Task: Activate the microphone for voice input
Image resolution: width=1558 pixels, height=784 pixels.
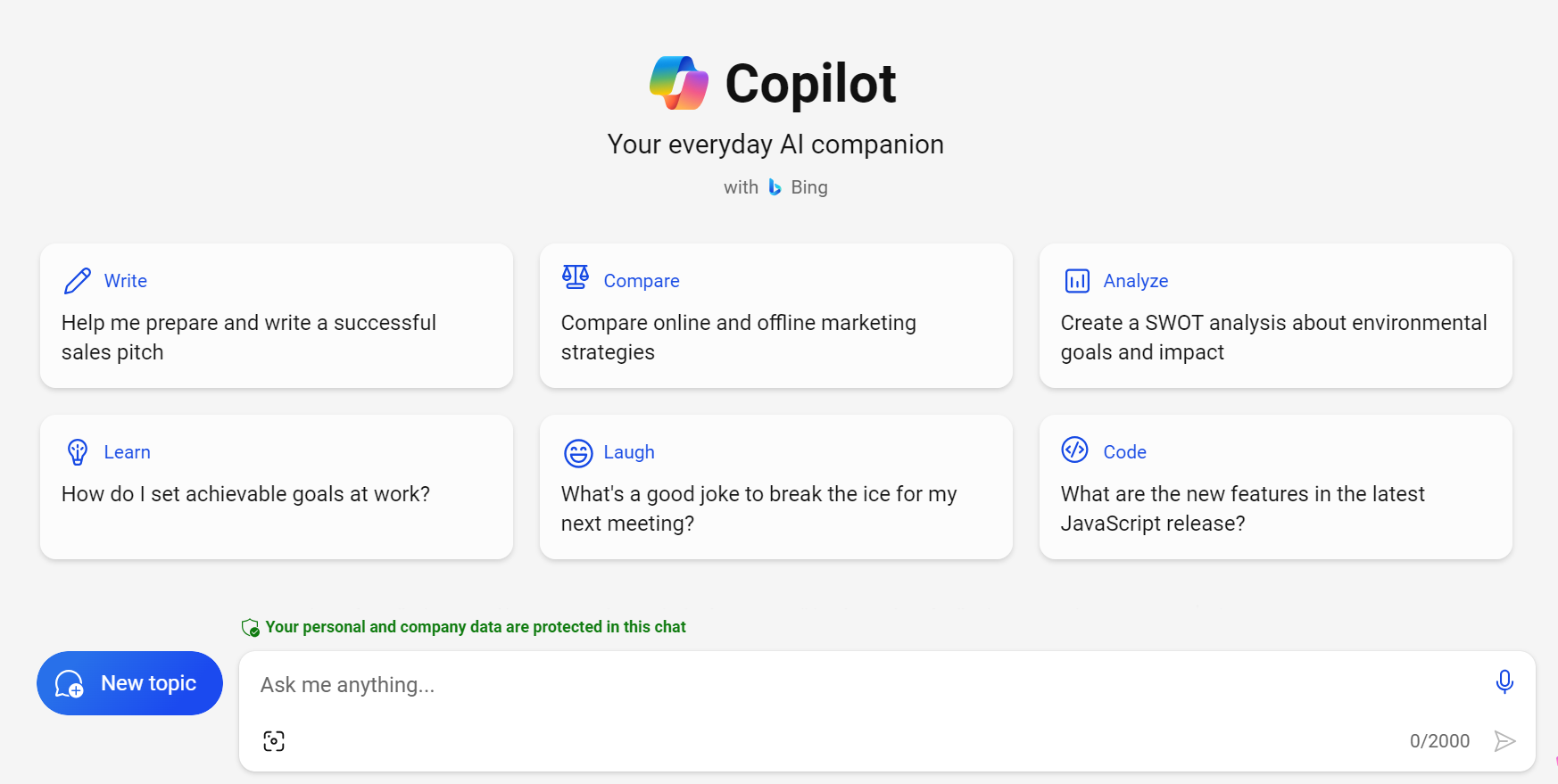Action: click(x=1504, y=681)
